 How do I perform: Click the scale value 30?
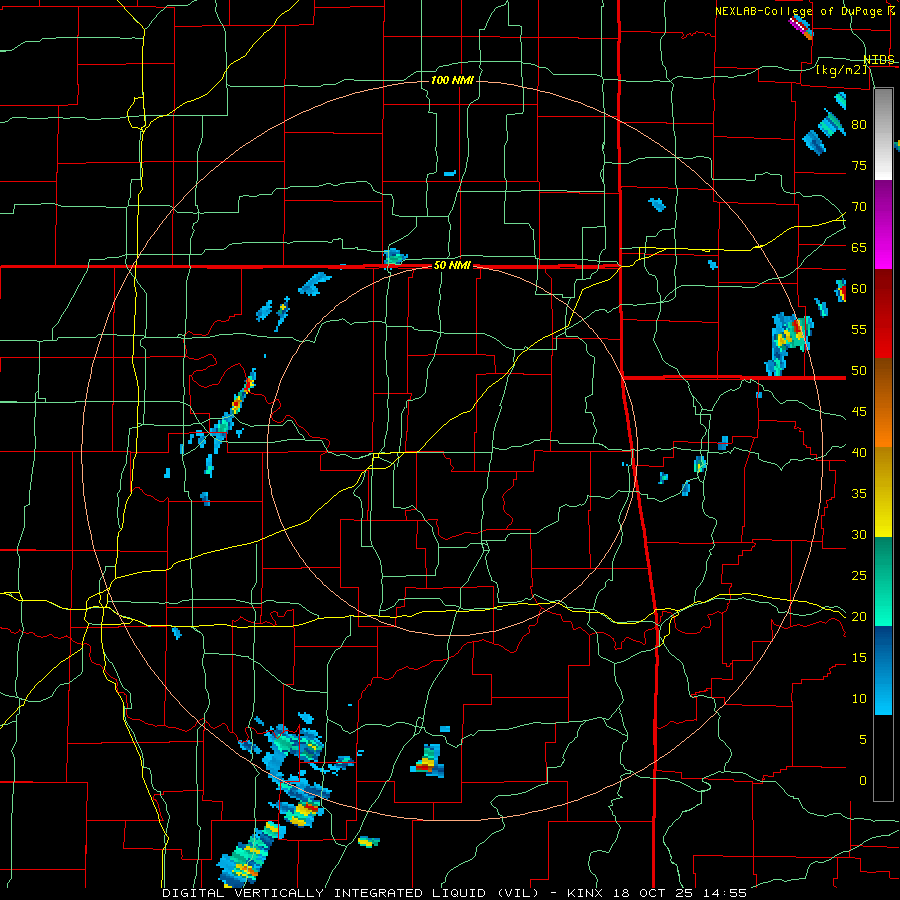click(859, 534)
